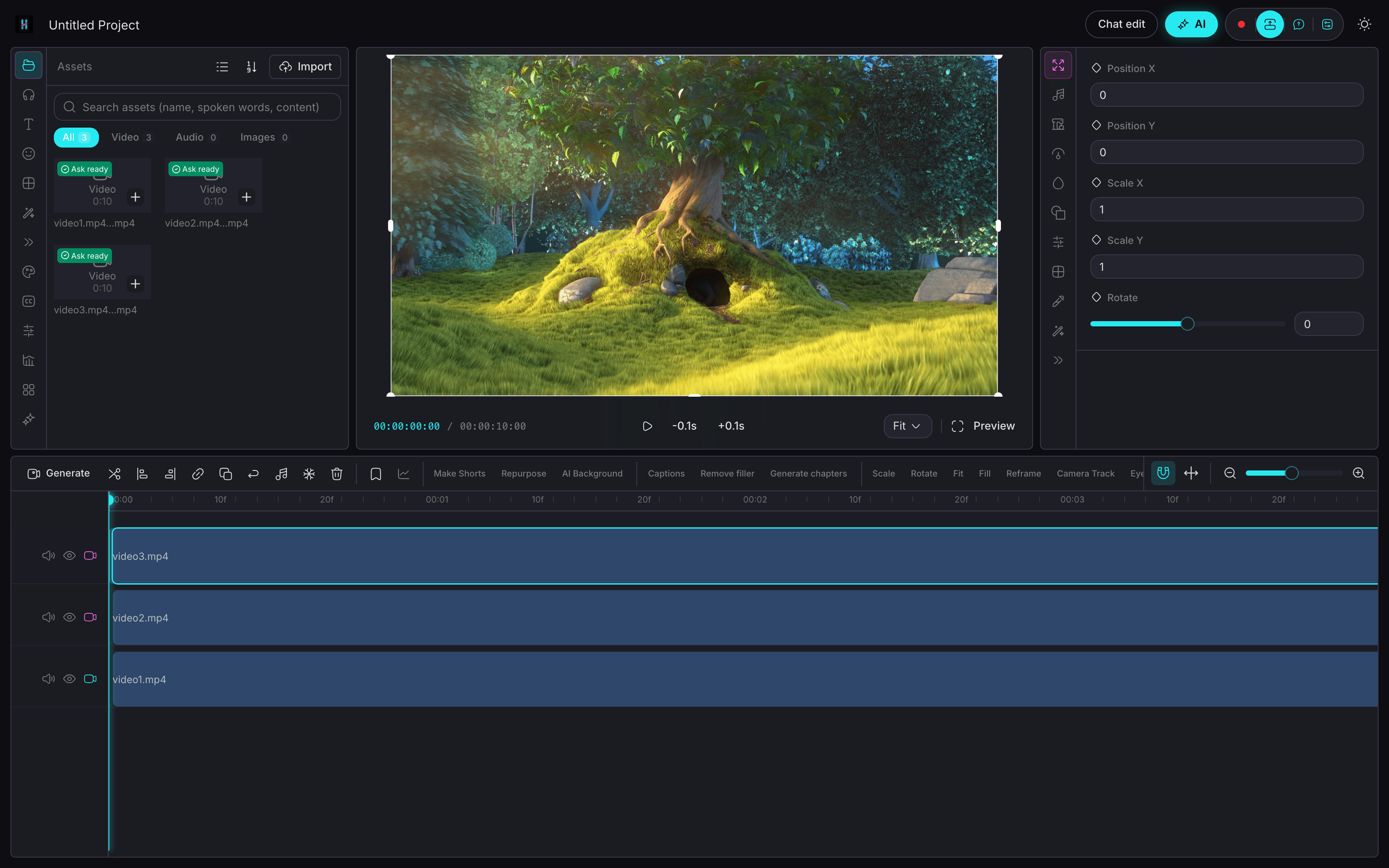Expand more options chevrons in properties sidebar

[1058, 361]
